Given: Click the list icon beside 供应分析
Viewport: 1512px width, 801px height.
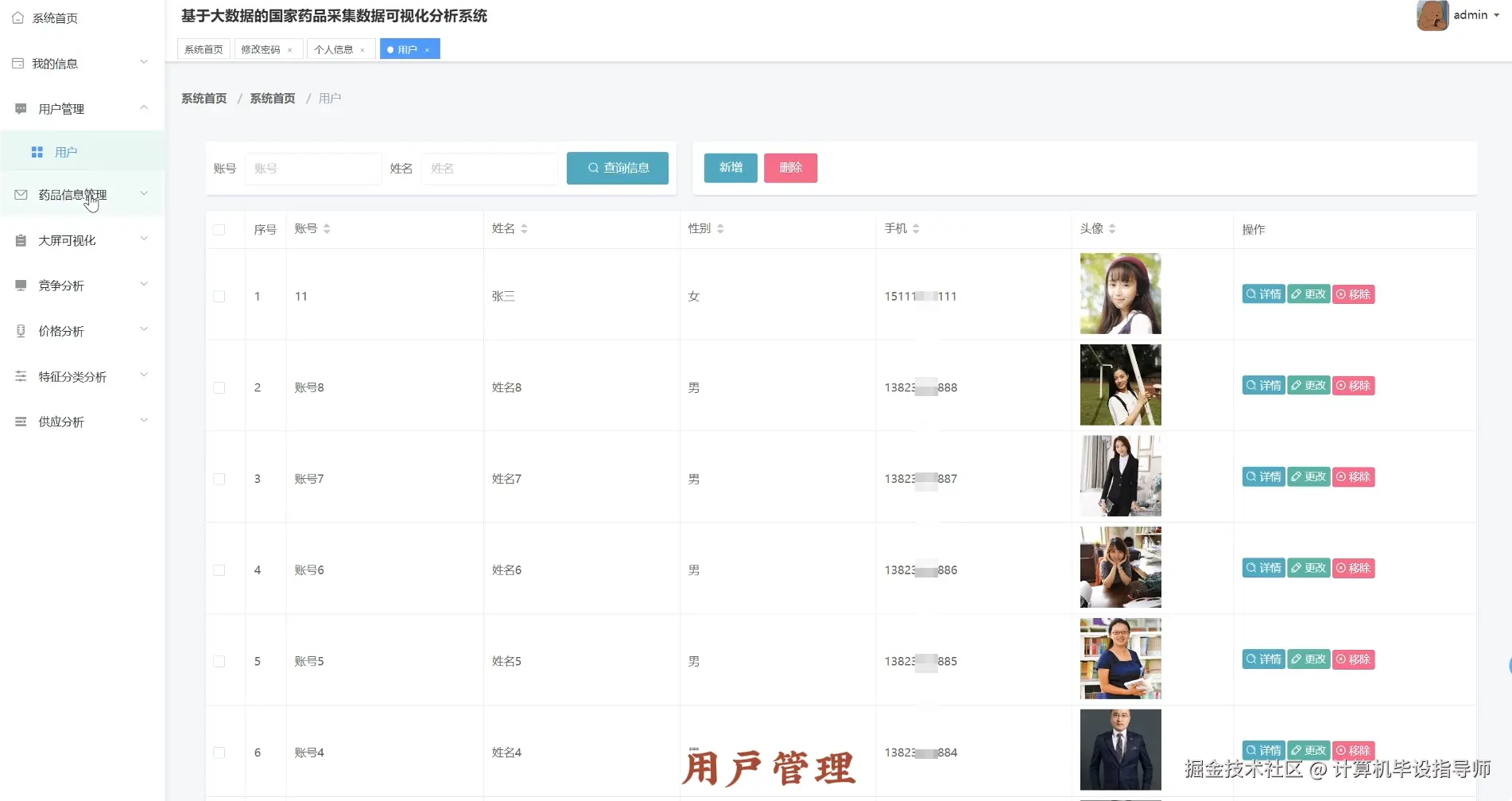Looking at the screenshot, I should 21,422.
